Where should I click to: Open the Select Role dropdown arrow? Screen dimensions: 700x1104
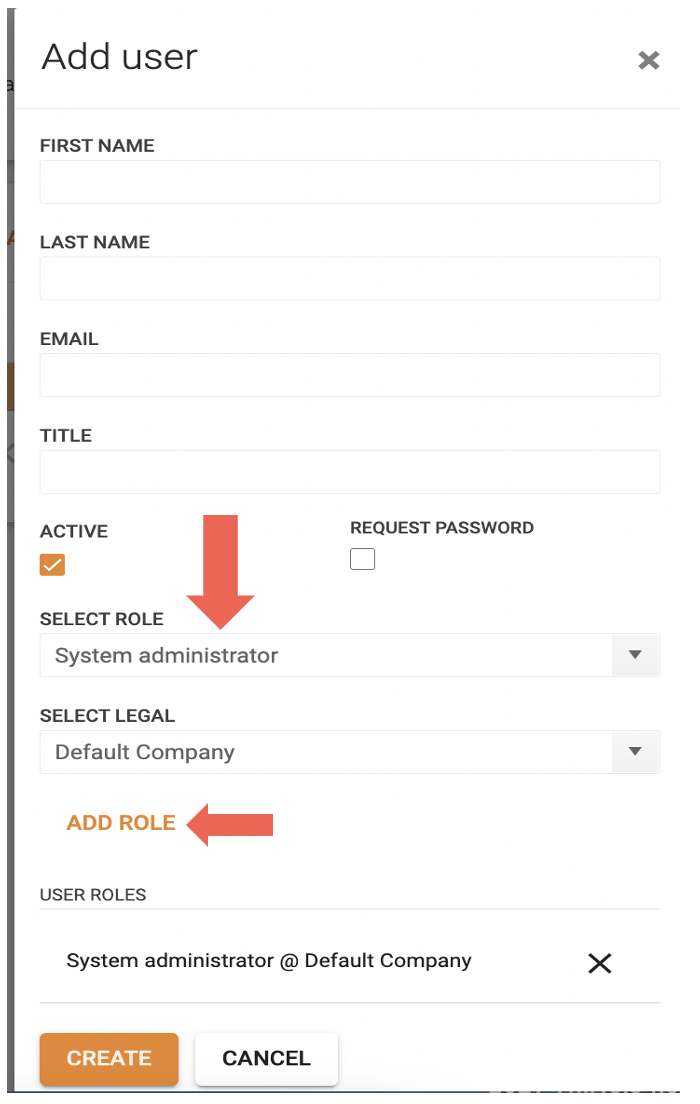635,655
